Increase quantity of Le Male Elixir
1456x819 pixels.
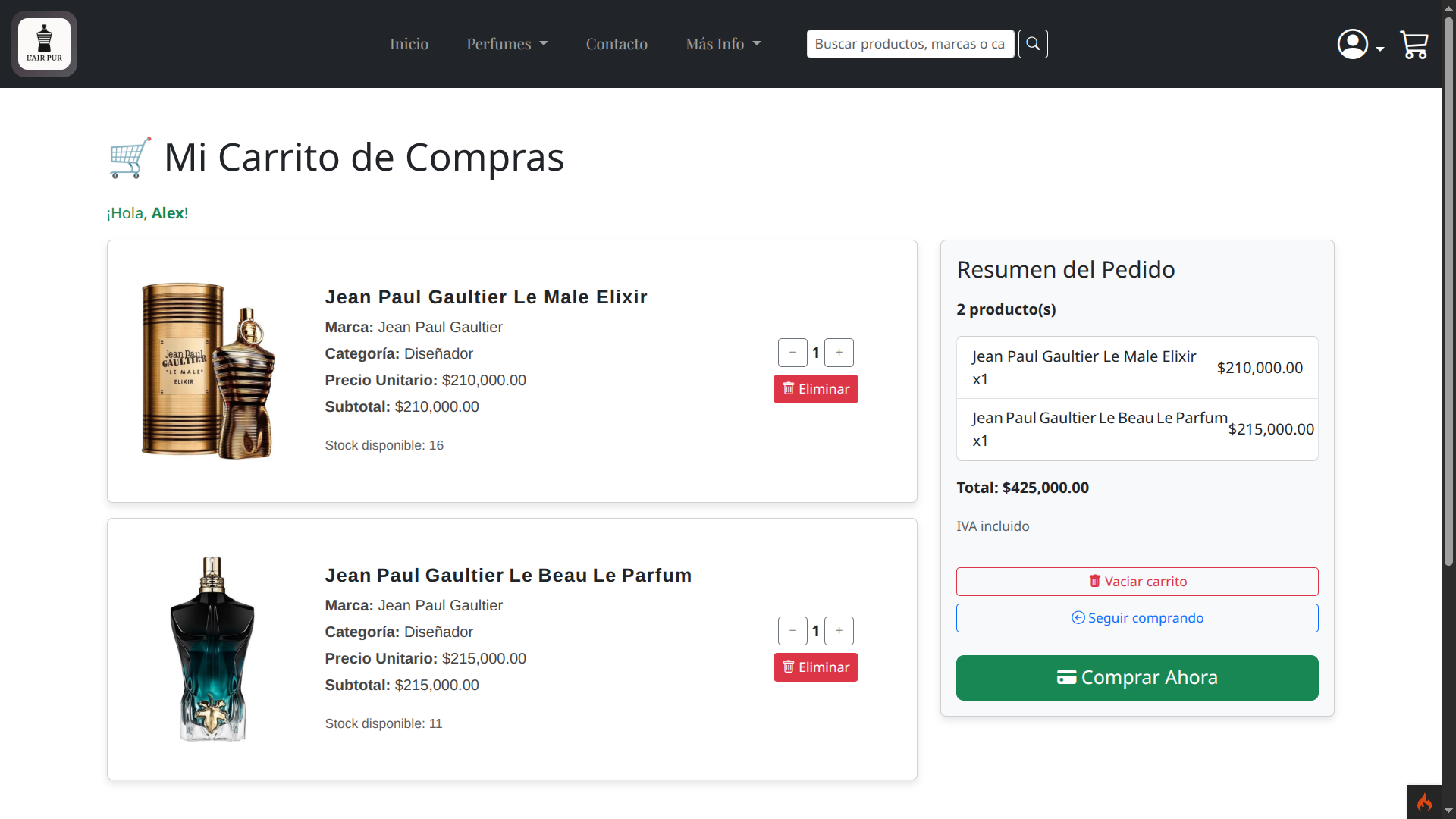[x=839, y=353]
